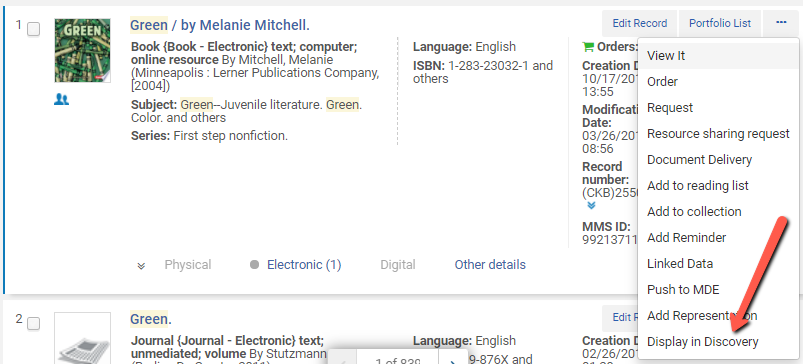The width and height of the screenshot is (803, 364).
Task: Toggle the ellipsis more-actions menu
Action: [x=780, y=23]
